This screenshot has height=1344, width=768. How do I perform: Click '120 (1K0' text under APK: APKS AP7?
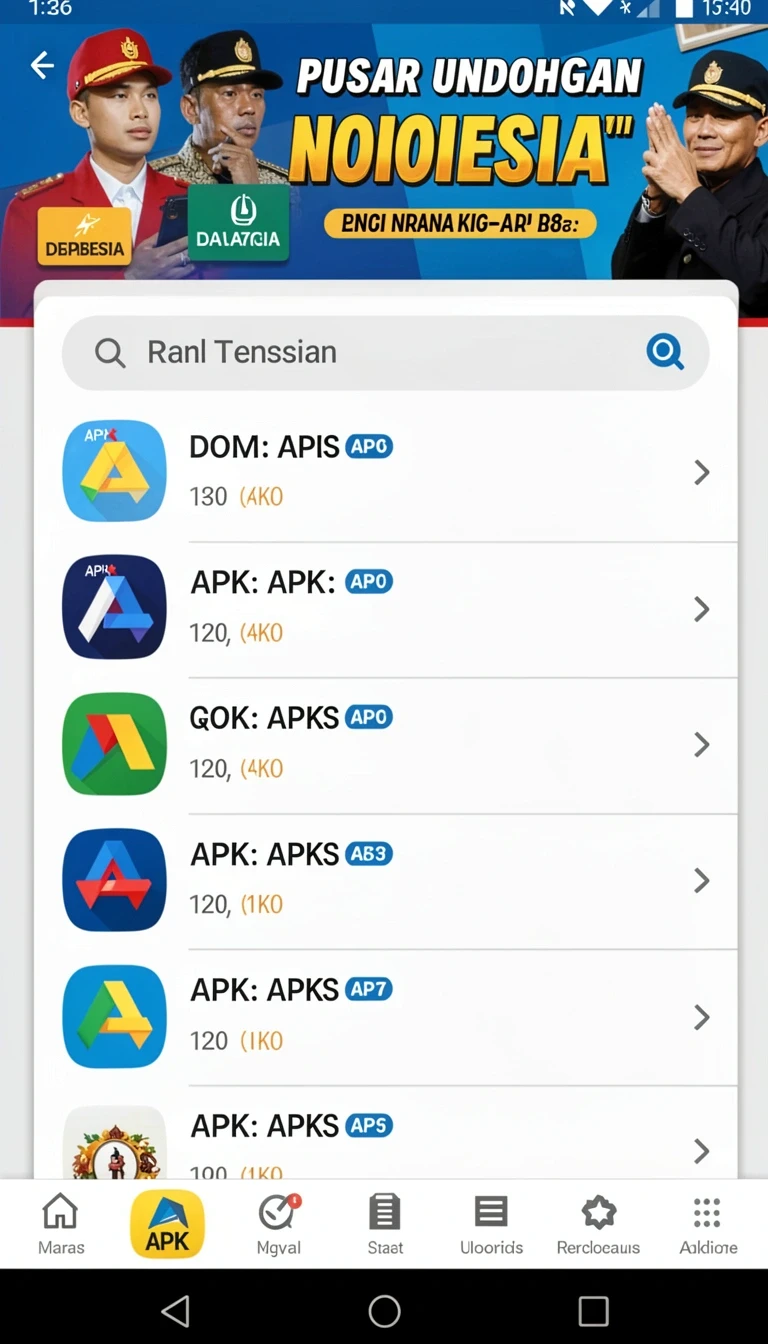point(236,1041)
